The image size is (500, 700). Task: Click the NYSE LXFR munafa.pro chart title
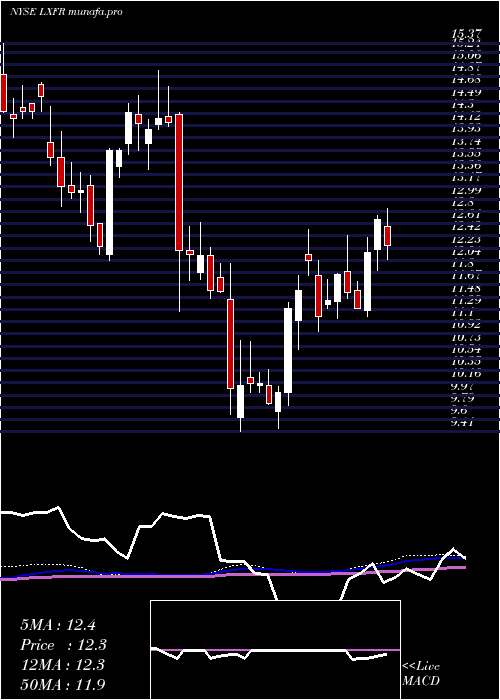pos(66,12)
